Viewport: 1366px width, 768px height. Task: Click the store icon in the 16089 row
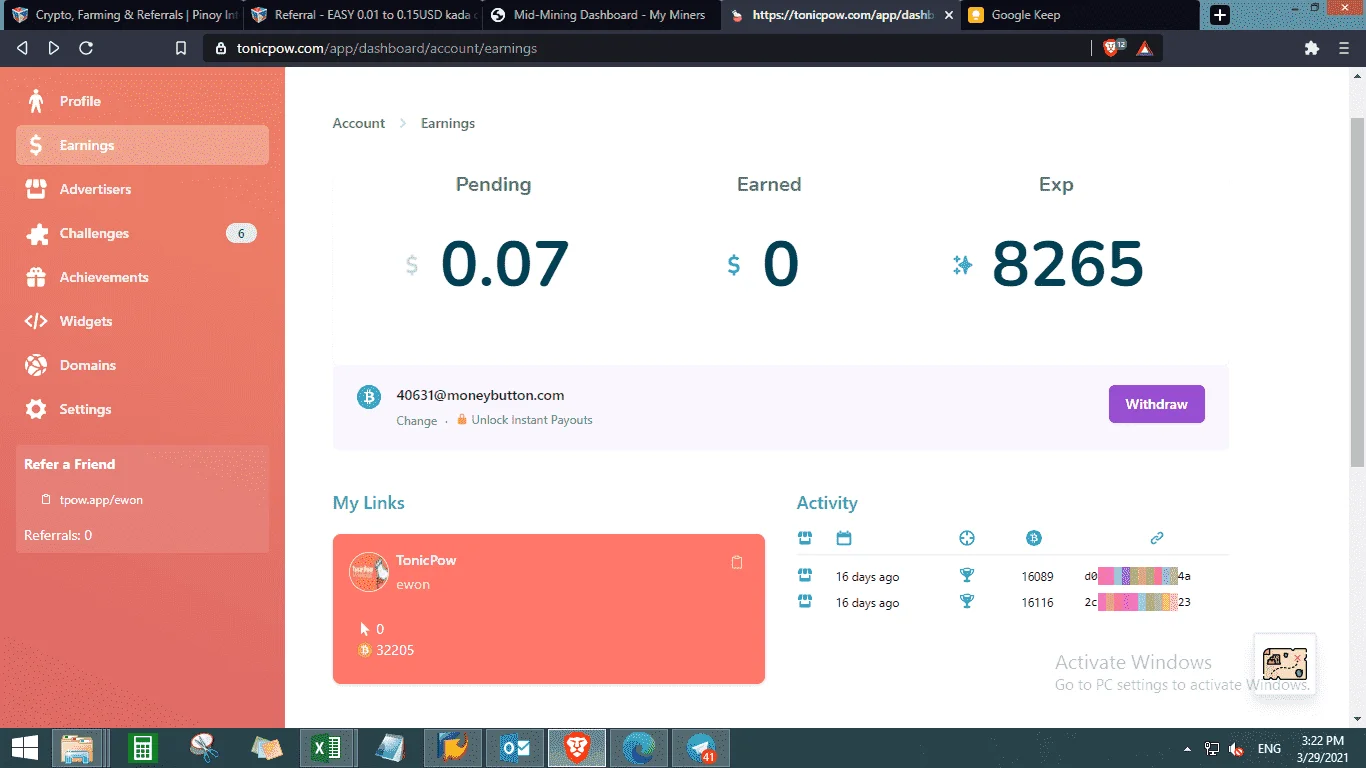(x=805, y=575)
